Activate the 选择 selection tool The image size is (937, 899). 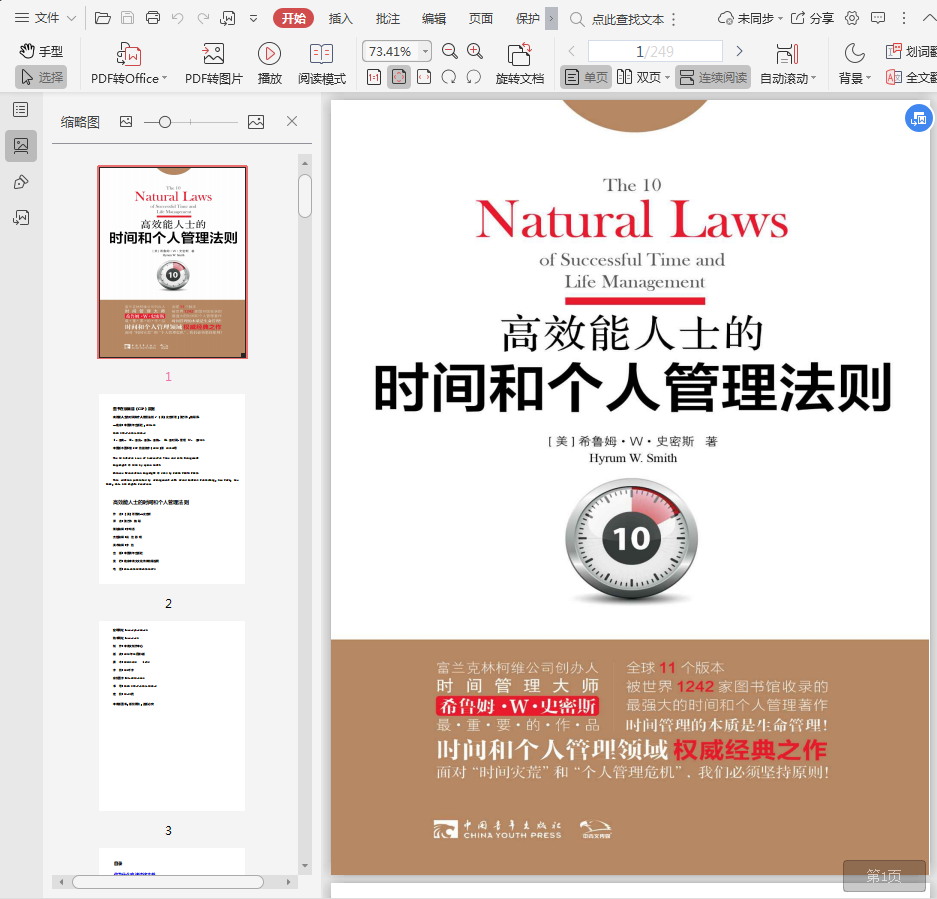[41, 77]
